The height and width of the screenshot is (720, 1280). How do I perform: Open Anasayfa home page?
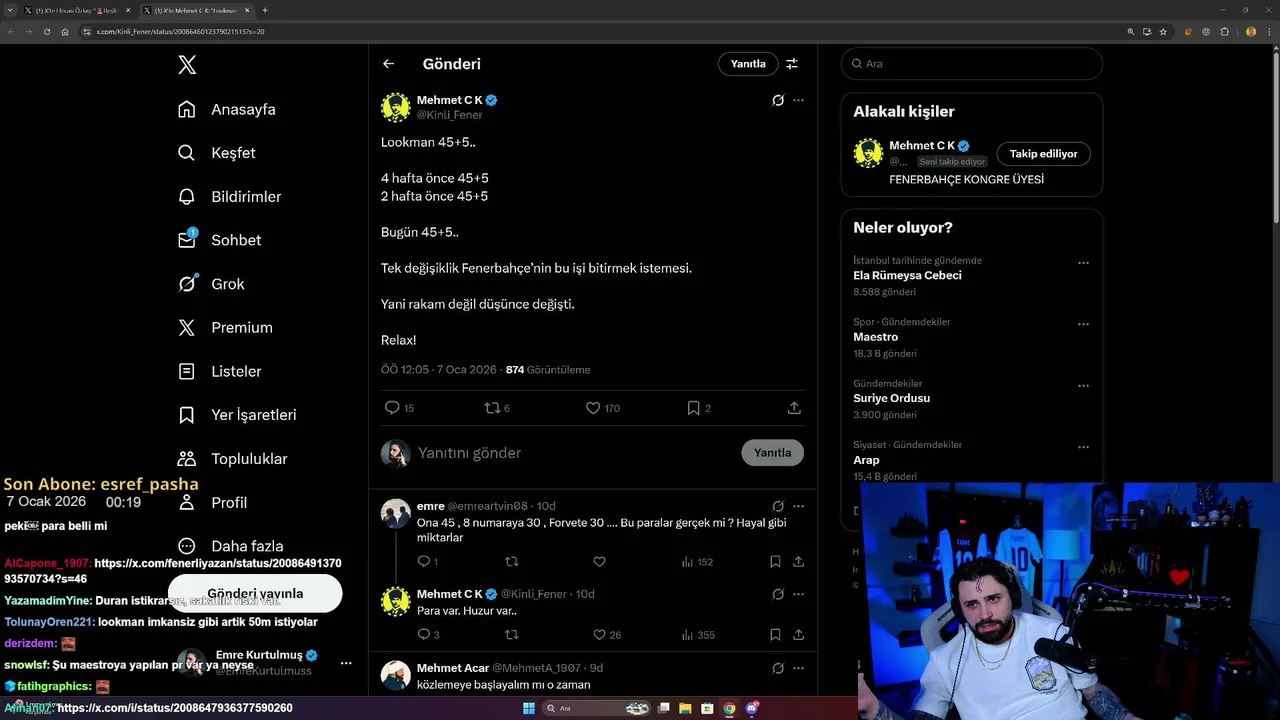226,109
